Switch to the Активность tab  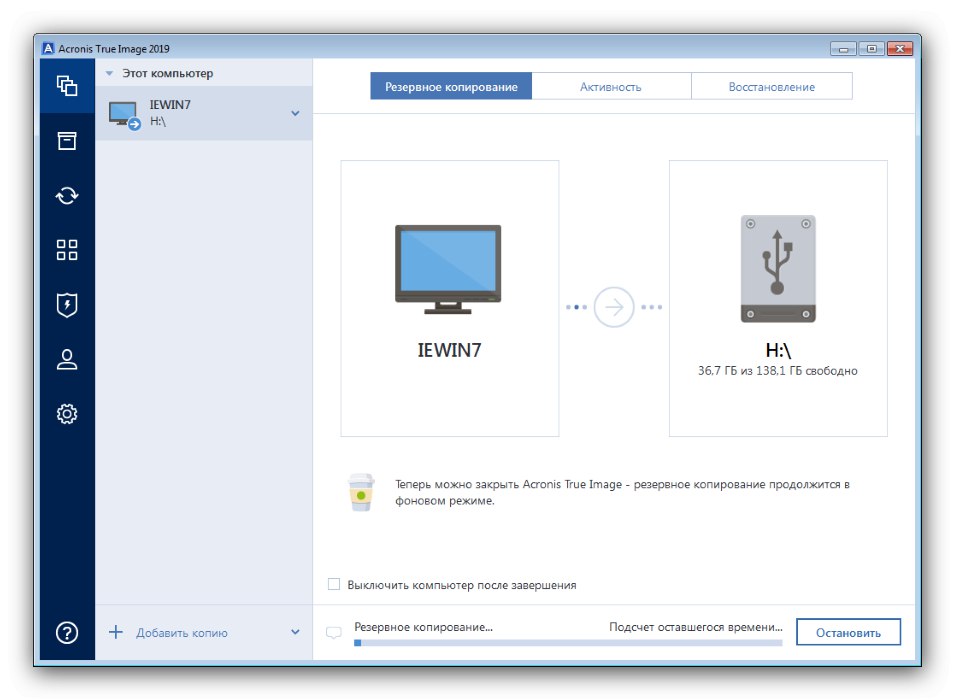coord(613,86)
